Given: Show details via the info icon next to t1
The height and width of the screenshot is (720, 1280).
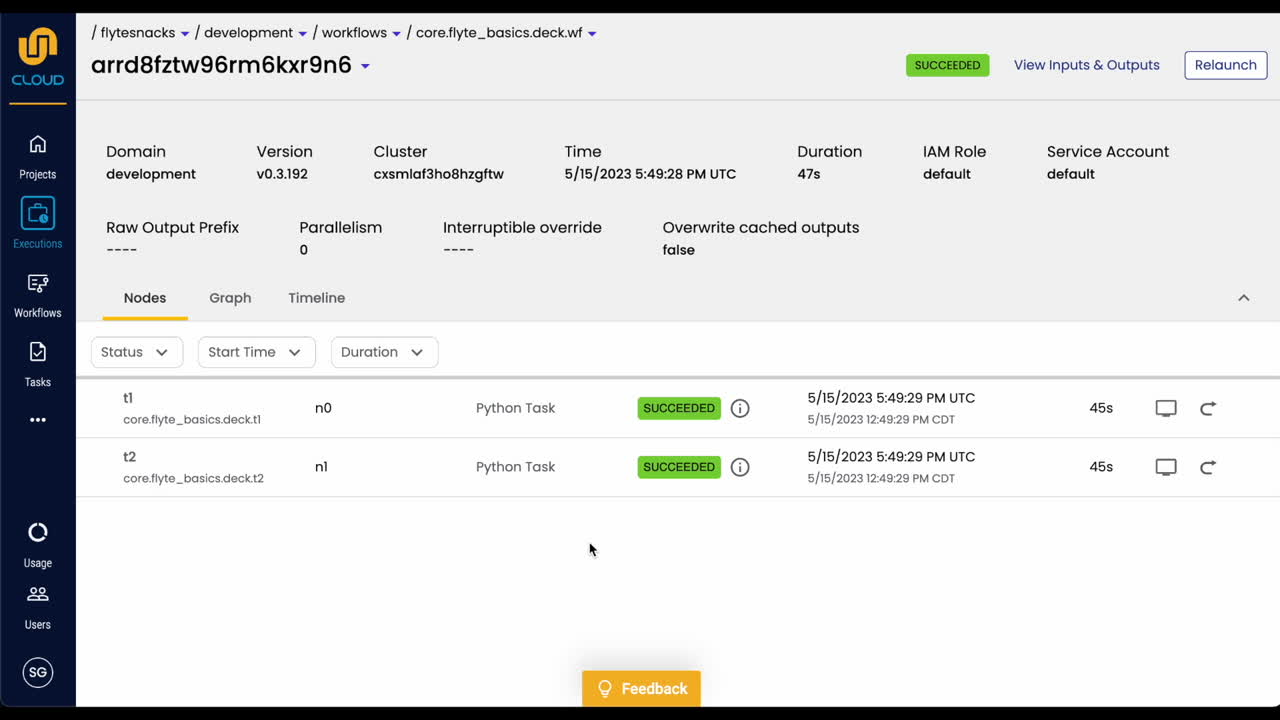Looking at the screenshot, I should pos(740,408).
